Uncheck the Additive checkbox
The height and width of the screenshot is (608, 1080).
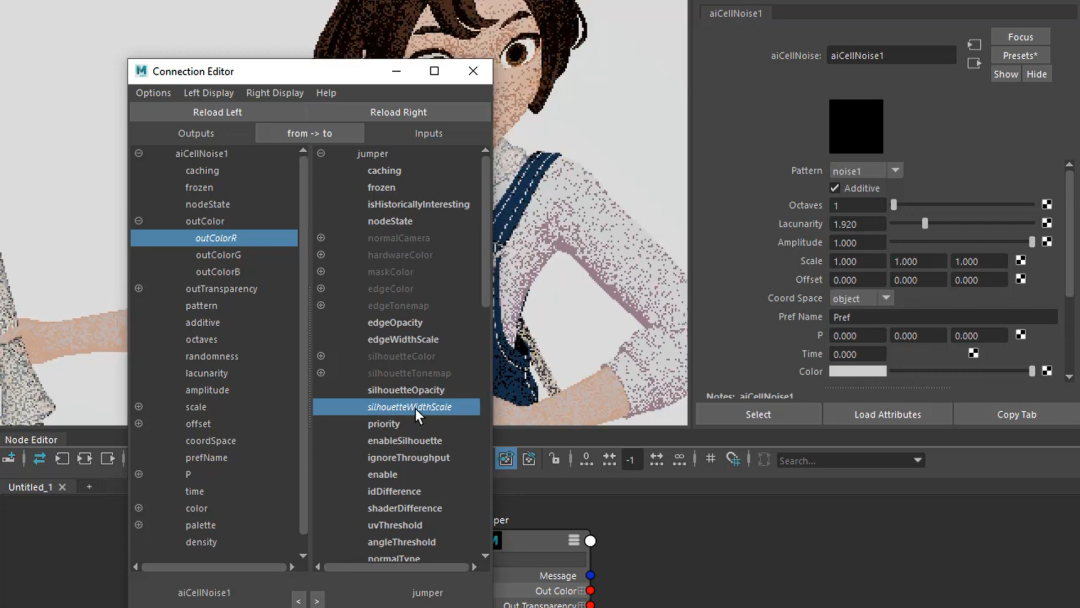click(836, 188)
